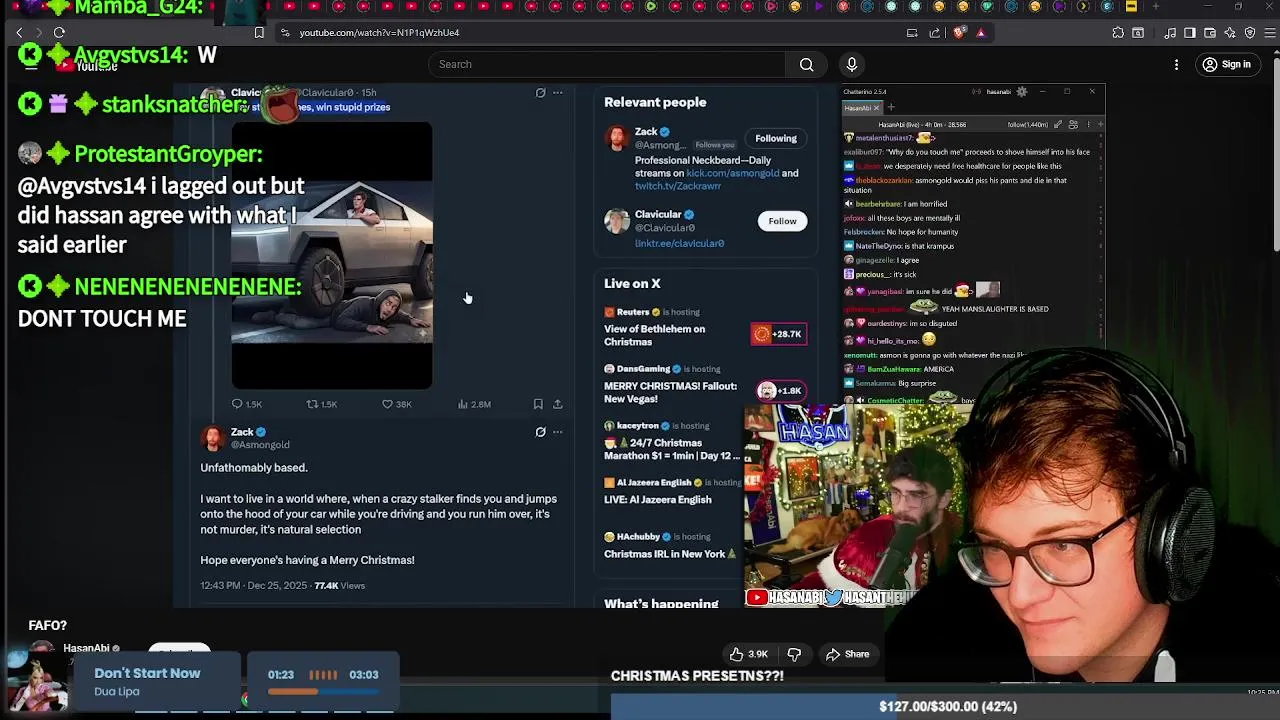1280x720 pixels.
Task: Click Chatterino moderation mode sword icon
Action: 1058,125
